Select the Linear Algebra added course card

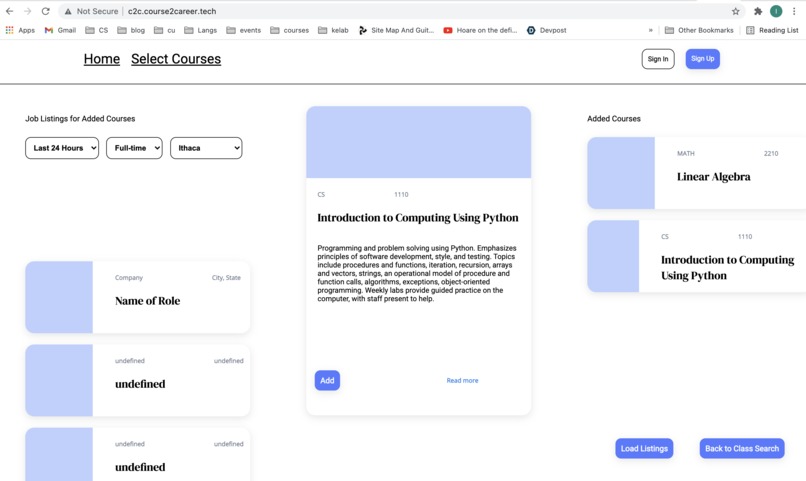pos(697,173)
